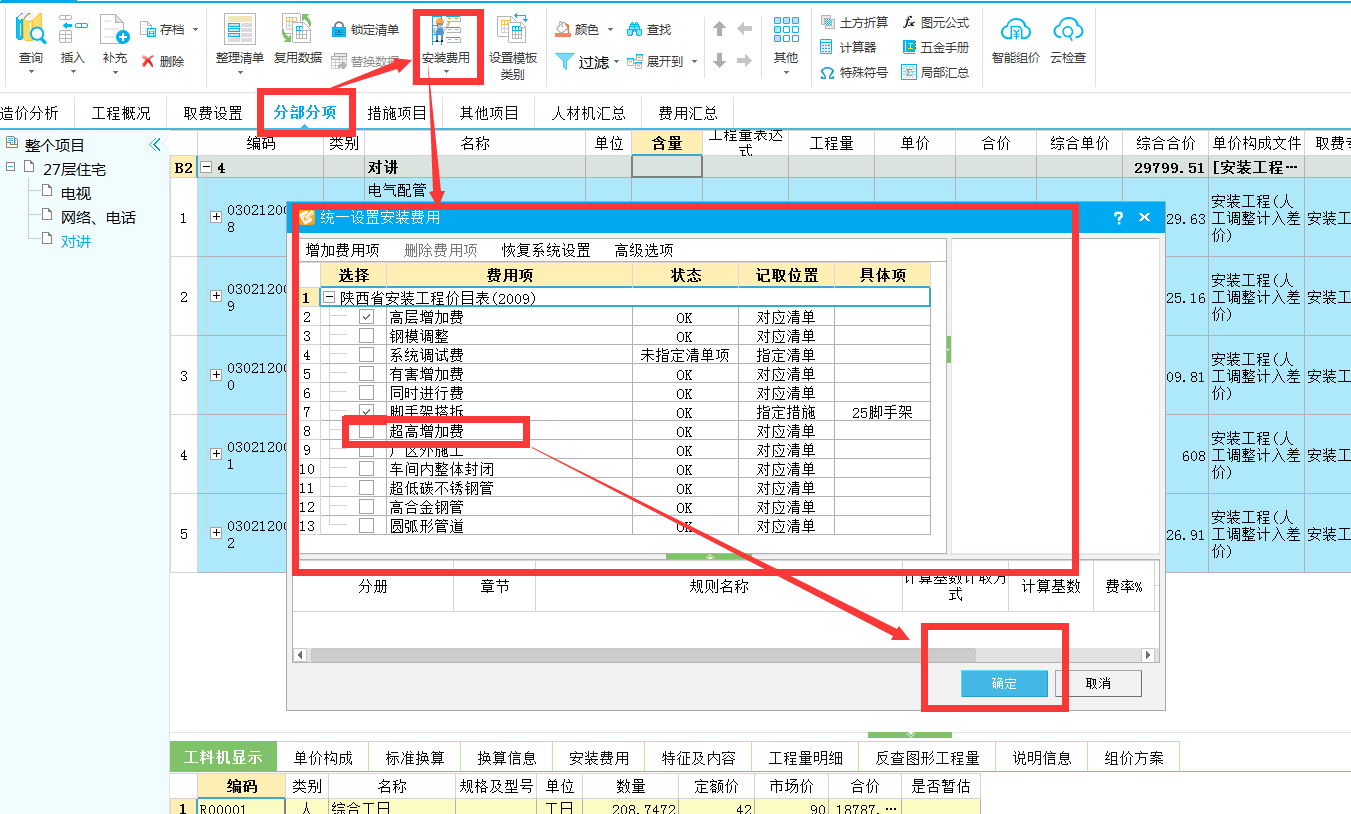1351x814 pixels.
Task: Click the 展开到 icon
Action: tap(635, 61)
